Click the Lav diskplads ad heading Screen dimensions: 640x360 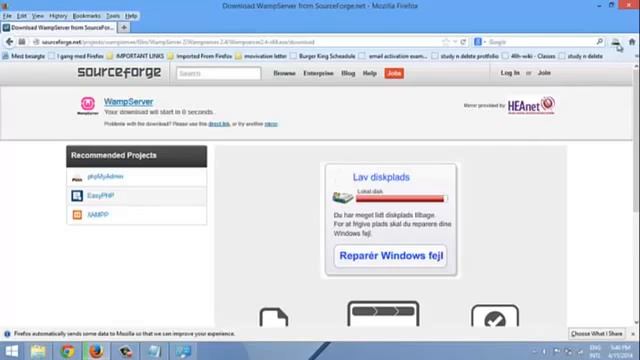[x=381, y=177]
